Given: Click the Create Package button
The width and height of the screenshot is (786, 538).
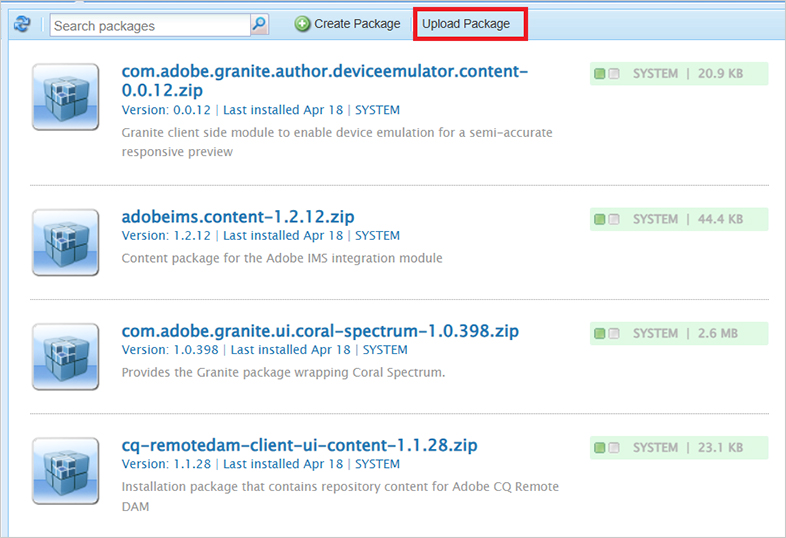Looking at the screenshot, I should coord(347,24).
